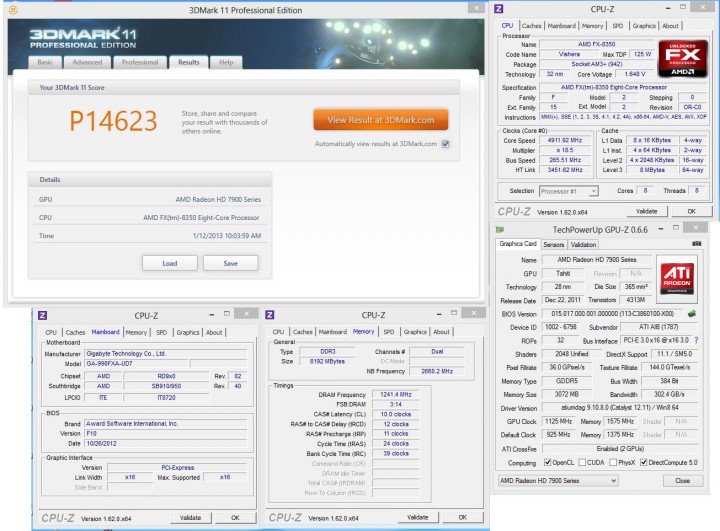Select the Sensors tab in GPU-Z
720x531 pixels.
pyautogui.click(x=554, y=245)
